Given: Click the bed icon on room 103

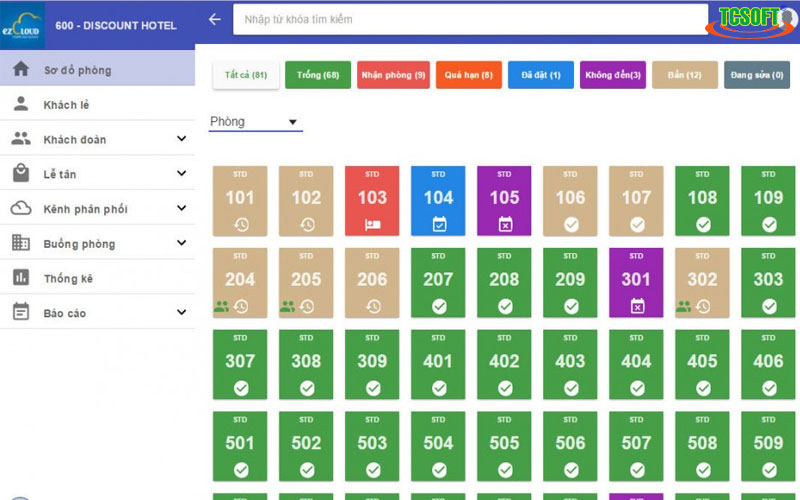Looking at the screenshot, I should [x=372, y=224].
